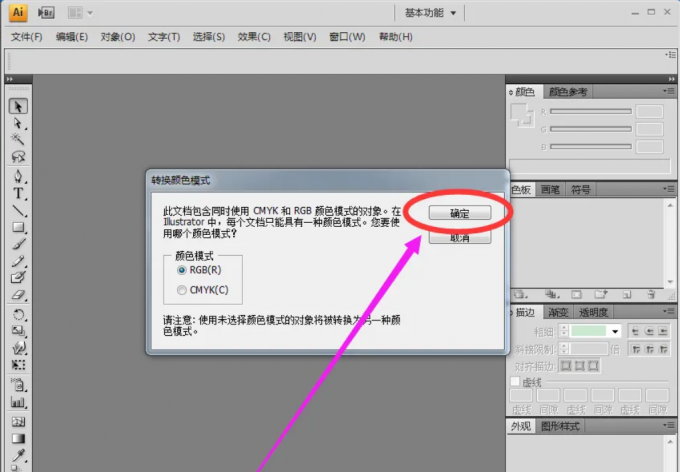Select the Column Graph tool
Screen dimensions: 680x472
click(x=18, y=402)
